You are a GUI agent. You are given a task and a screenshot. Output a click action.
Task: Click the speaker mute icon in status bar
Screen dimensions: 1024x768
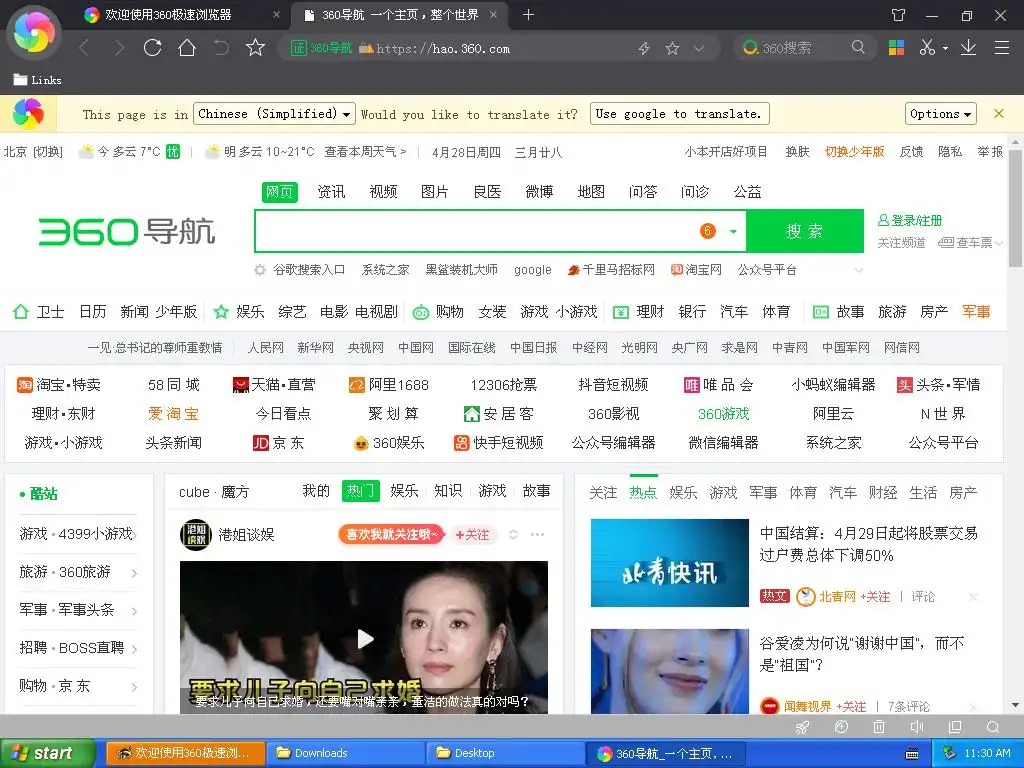point(917,727)
